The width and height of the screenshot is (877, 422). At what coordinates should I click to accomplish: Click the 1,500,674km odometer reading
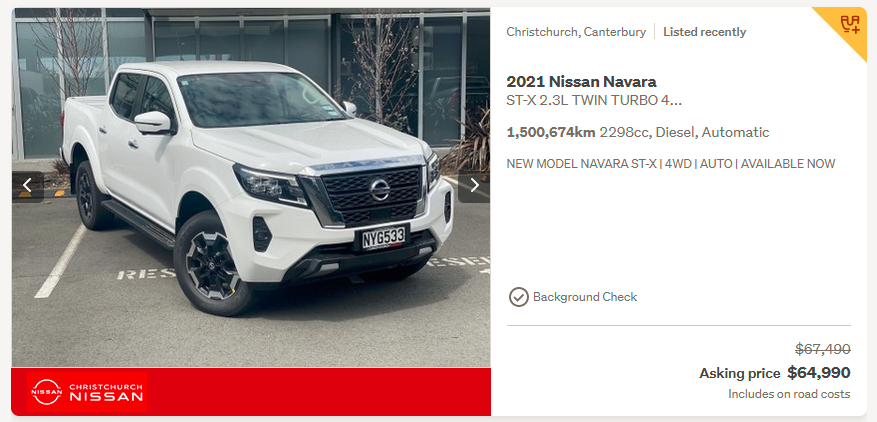click(551, 133)
